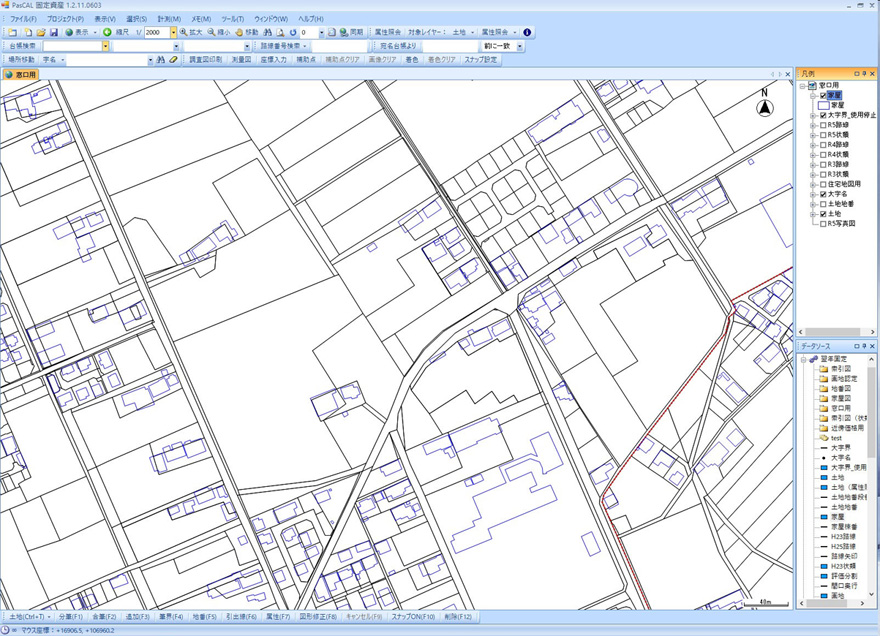Screen dimensions: 880x636
Task: Click the 拡大 zoom-in magnifier tool
Action: pos(190,33)
